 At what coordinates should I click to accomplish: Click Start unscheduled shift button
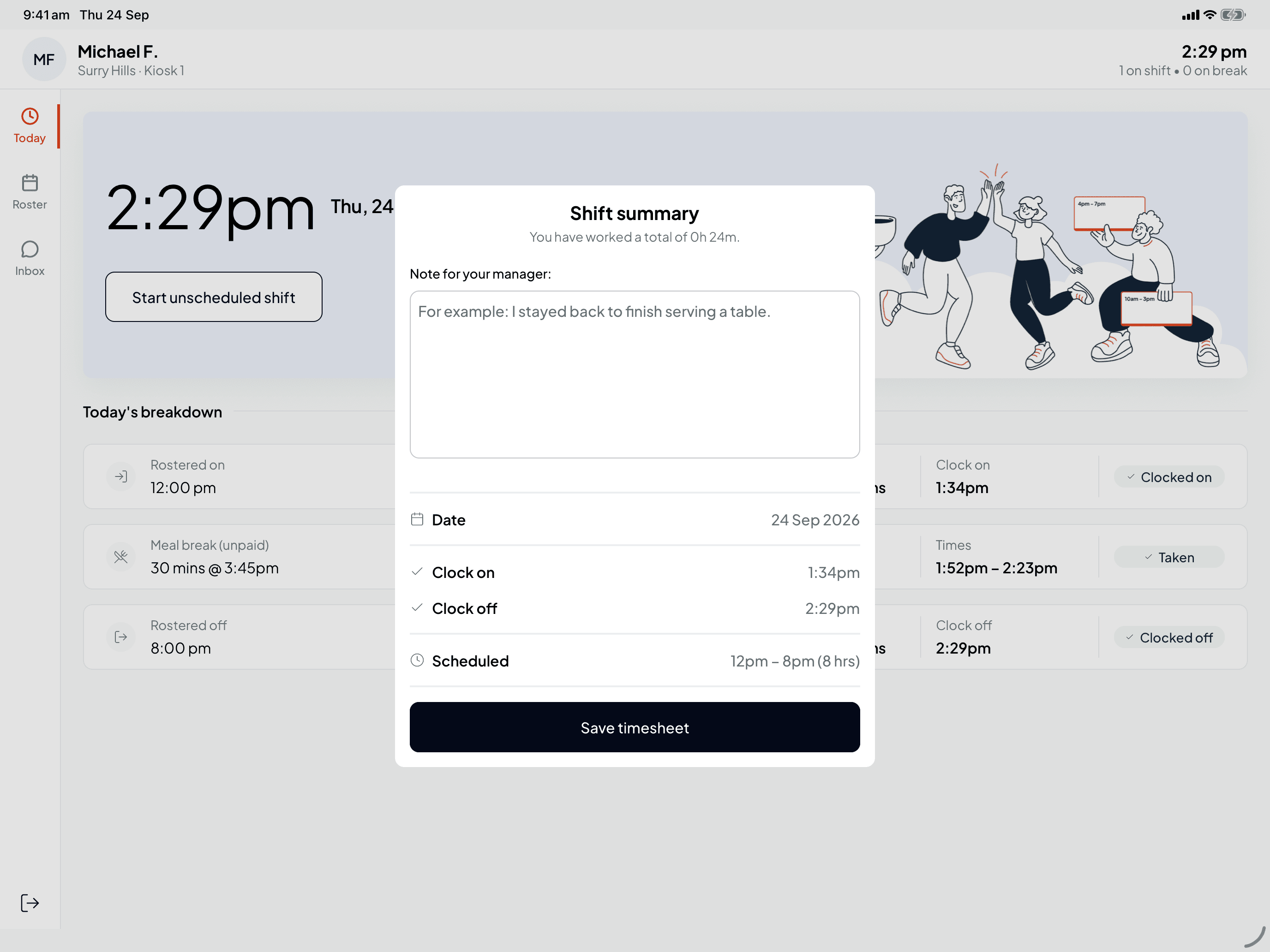[x=214, y=297]
